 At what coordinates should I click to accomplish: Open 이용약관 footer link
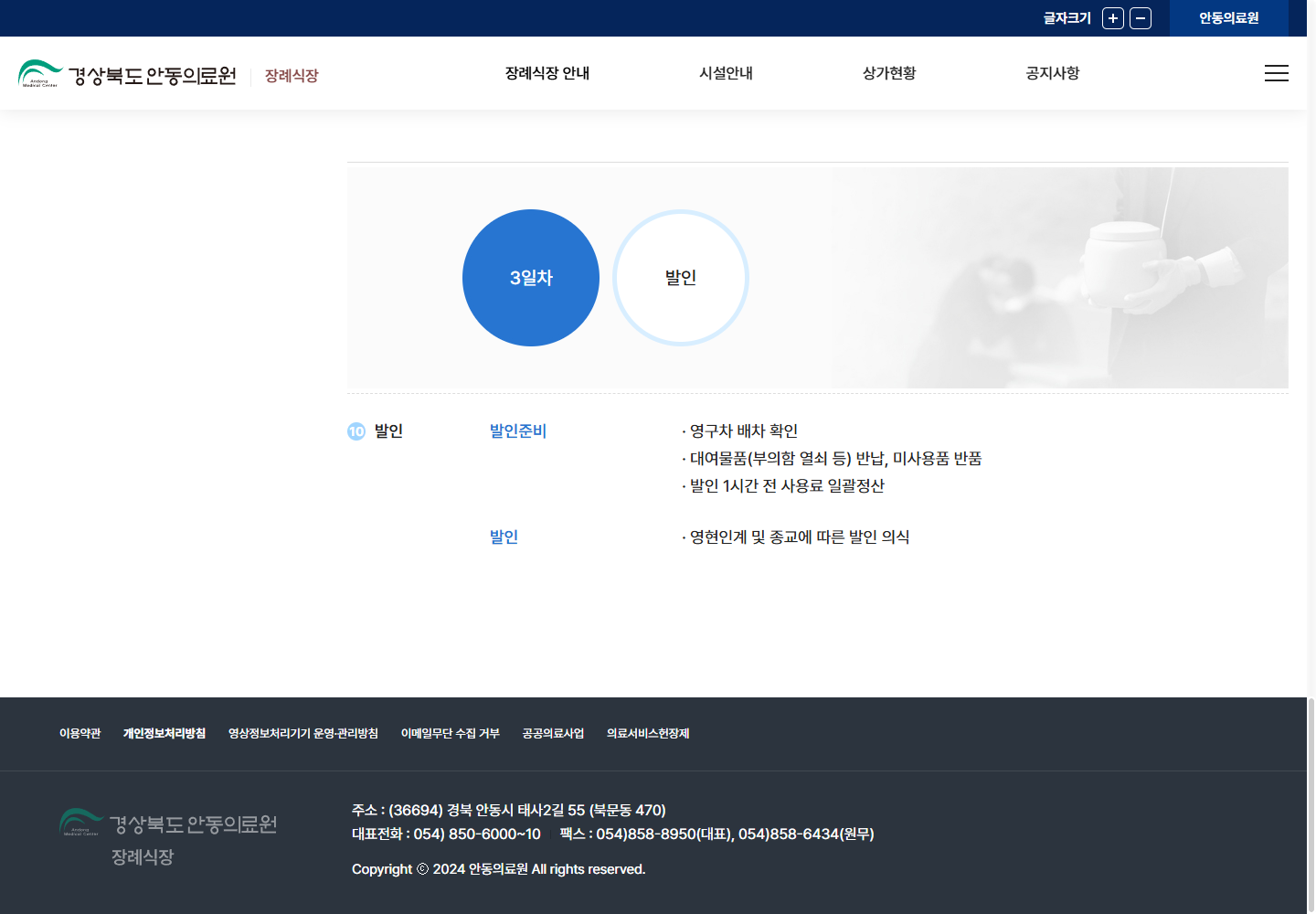point(80,733)
